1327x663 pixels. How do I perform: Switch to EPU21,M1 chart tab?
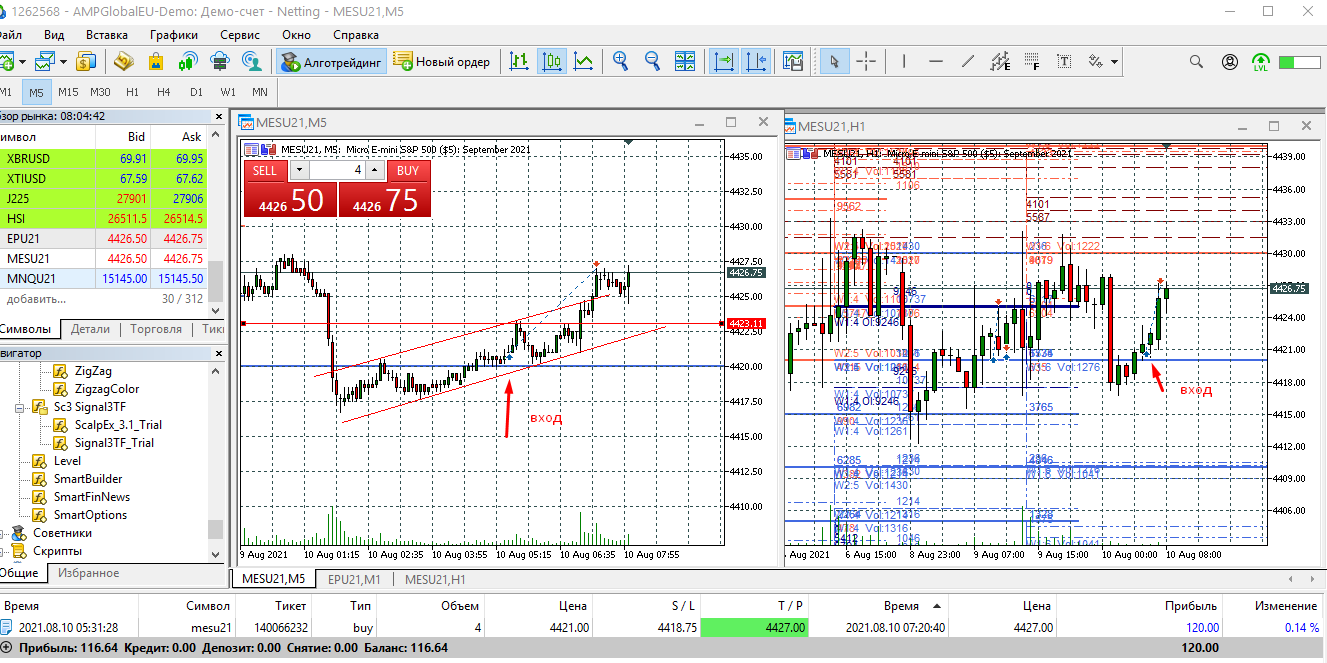point(355,579)
